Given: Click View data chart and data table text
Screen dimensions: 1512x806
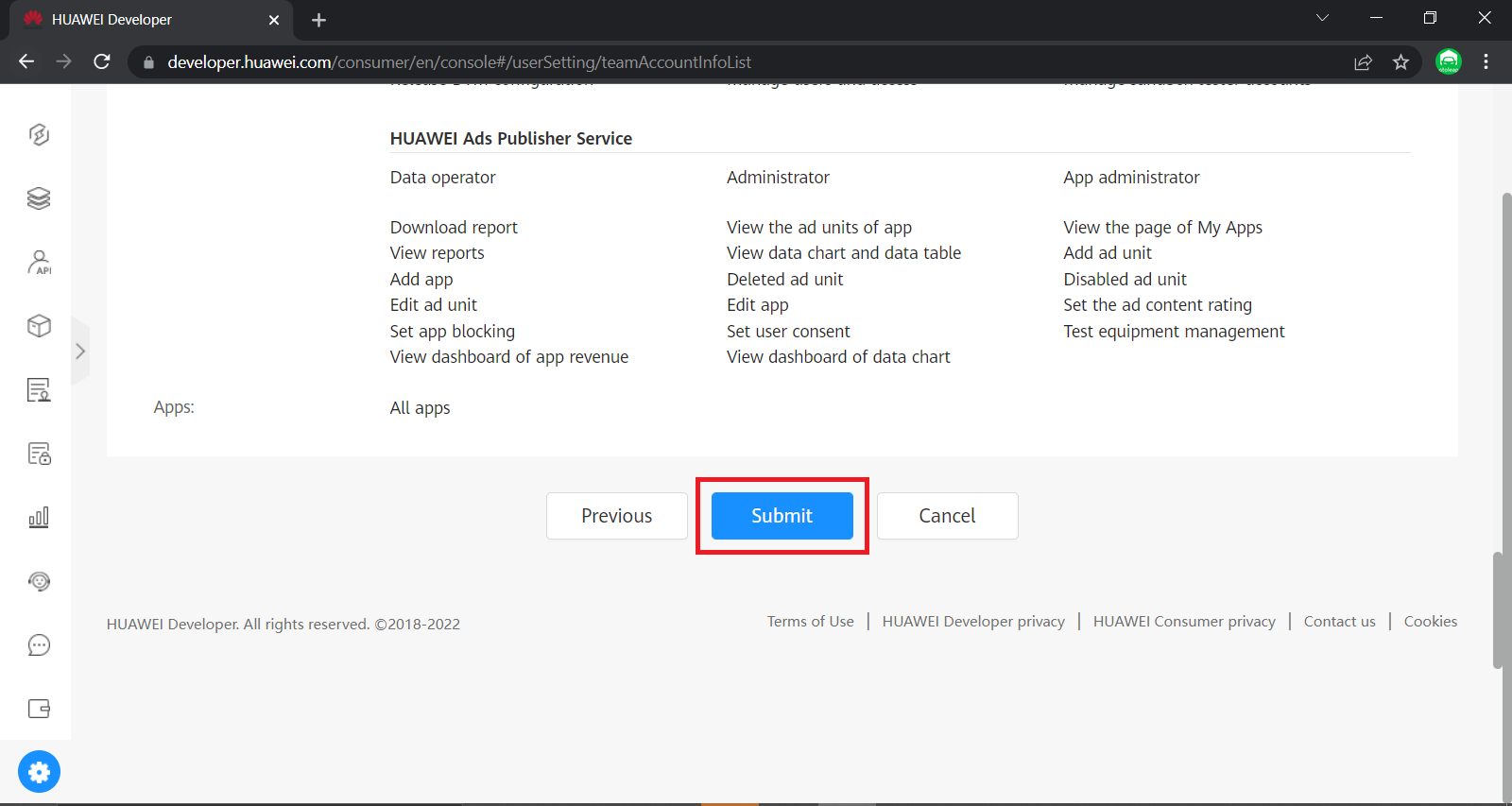Looking at the screenshot, I should [x=844, y=252].
